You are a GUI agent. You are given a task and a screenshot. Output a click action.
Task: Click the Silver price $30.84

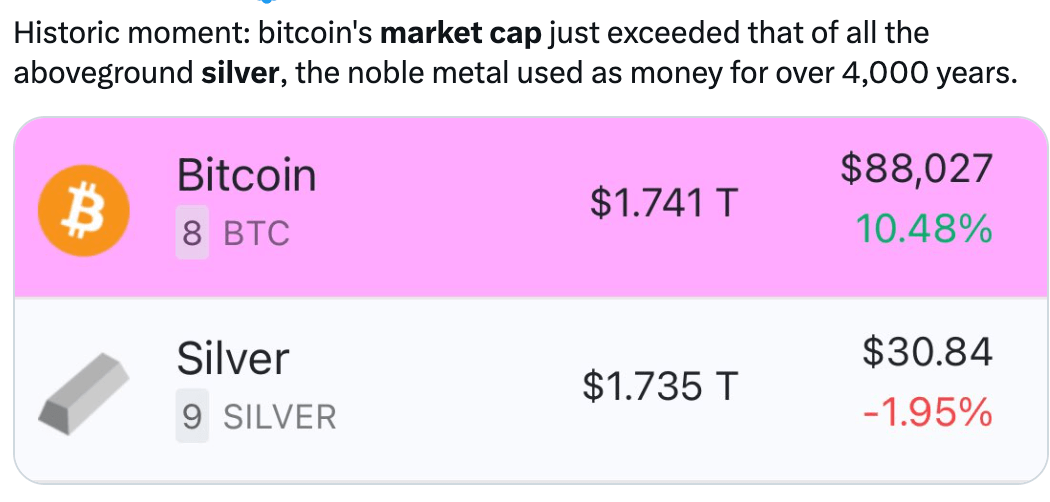[927, 351]
